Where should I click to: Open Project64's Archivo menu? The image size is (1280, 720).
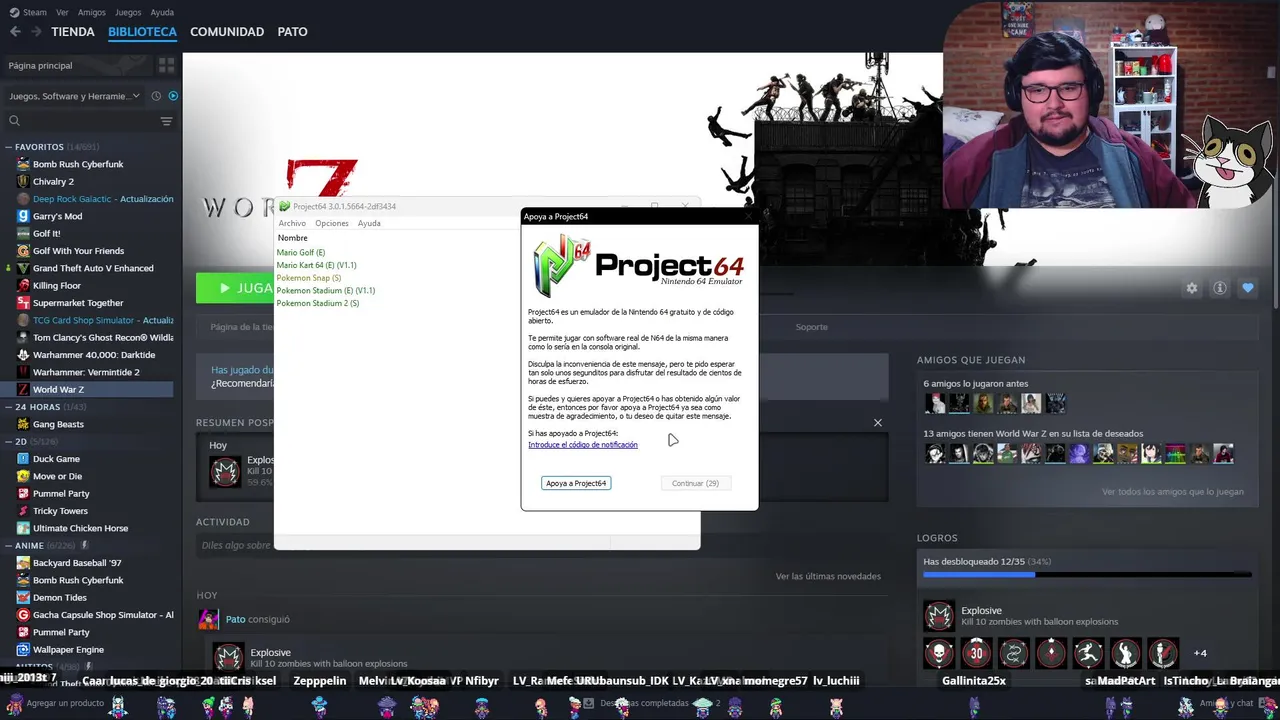[292, 223]
